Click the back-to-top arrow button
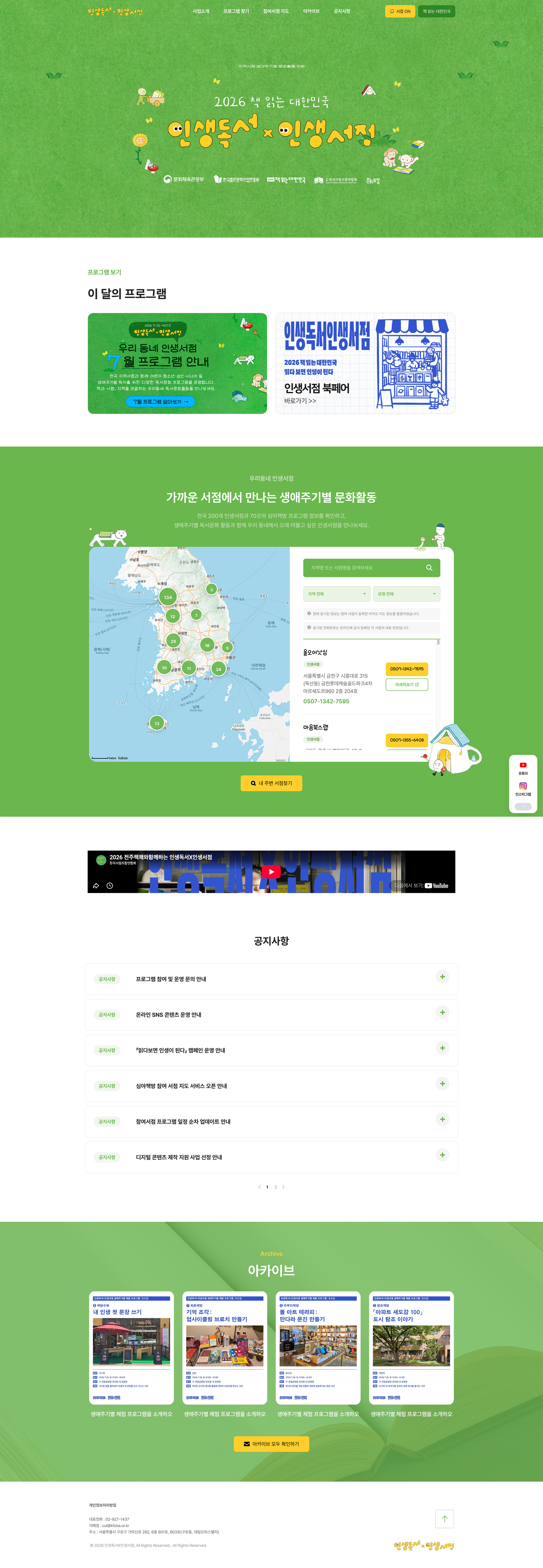 [x=444, y=1519]
